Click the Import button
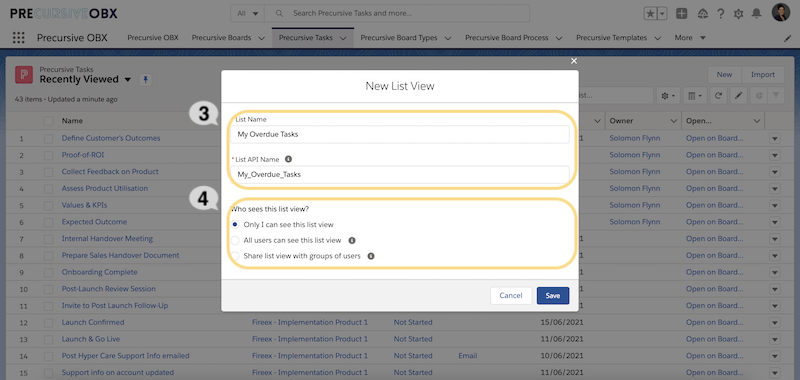Screen dimensions: 800x380 pos(763,74)
